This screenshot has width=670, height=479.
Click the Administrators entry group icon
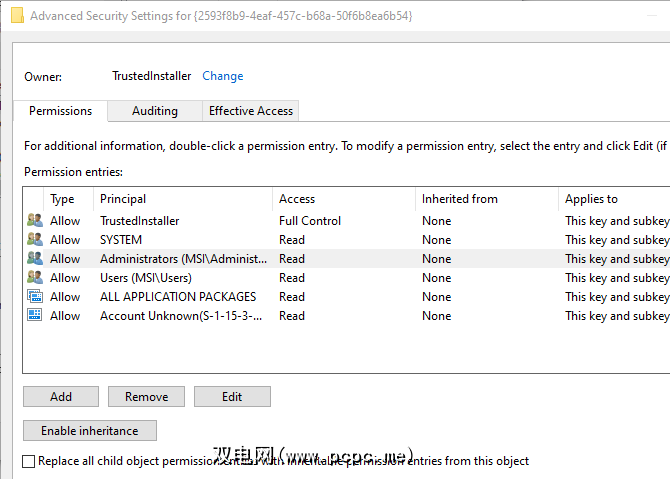[35, 259]
